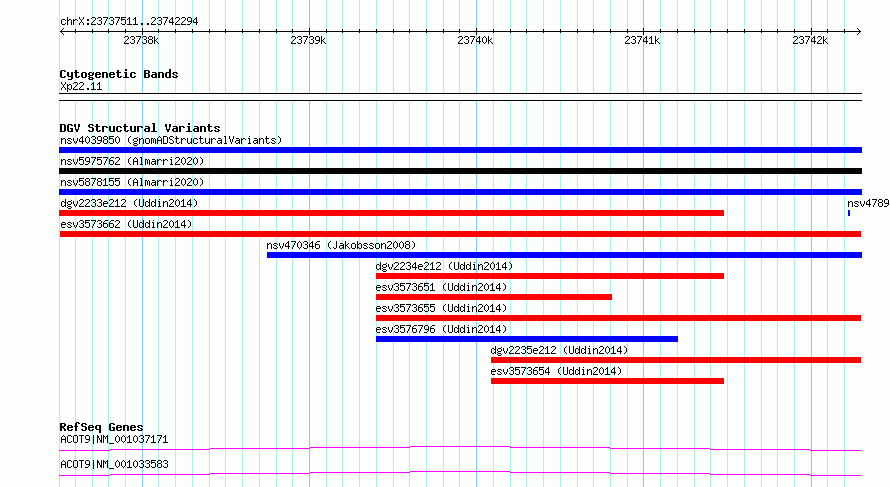Viewport: 890px width, 487px height.
Task: Open nsv470346 (Jakobsson2008) label
Action: 341,245
